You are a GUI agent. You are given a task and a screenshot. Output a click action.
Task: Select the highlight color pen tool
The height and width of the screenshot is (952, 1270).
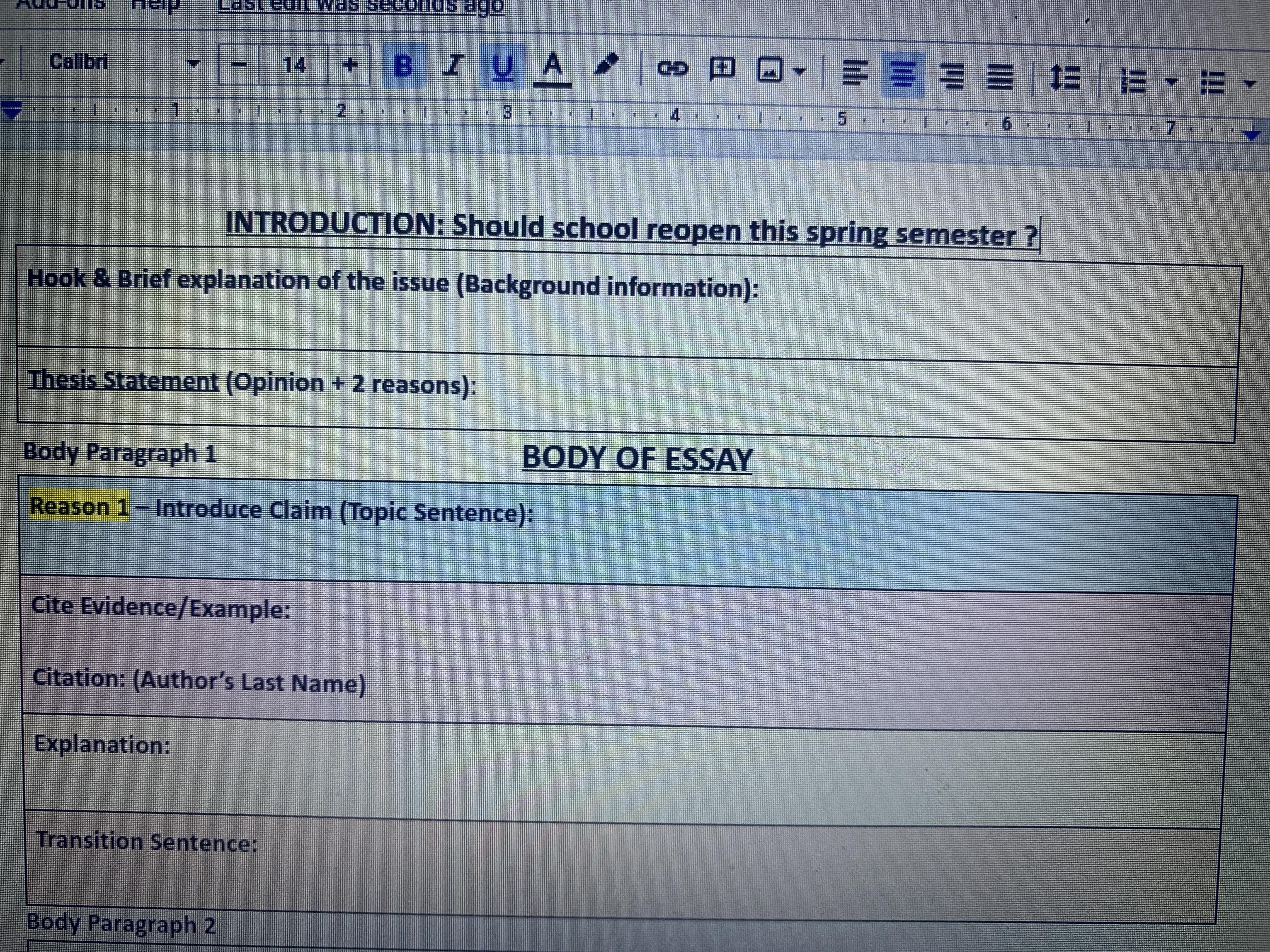pyautogui.click(x=607, y=64)
